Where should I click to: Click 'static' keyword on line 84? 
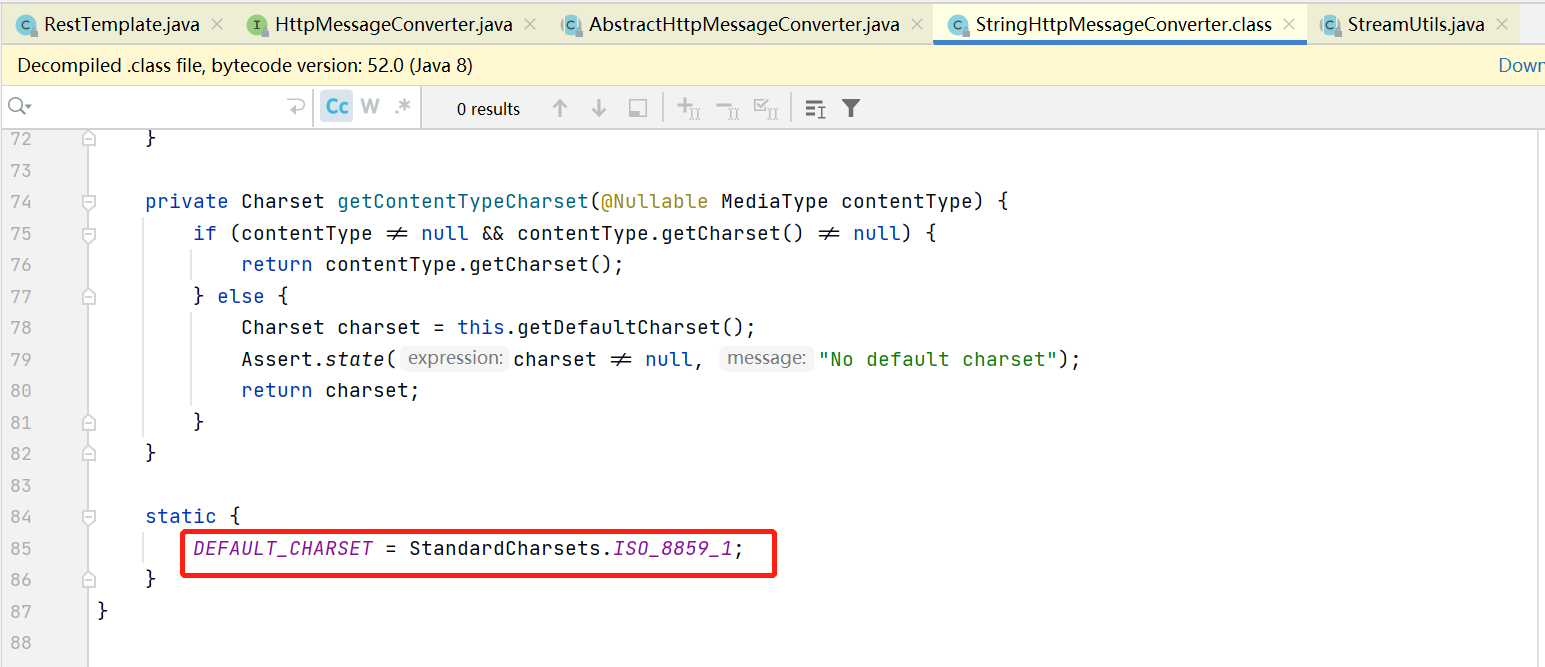[181, 517]
